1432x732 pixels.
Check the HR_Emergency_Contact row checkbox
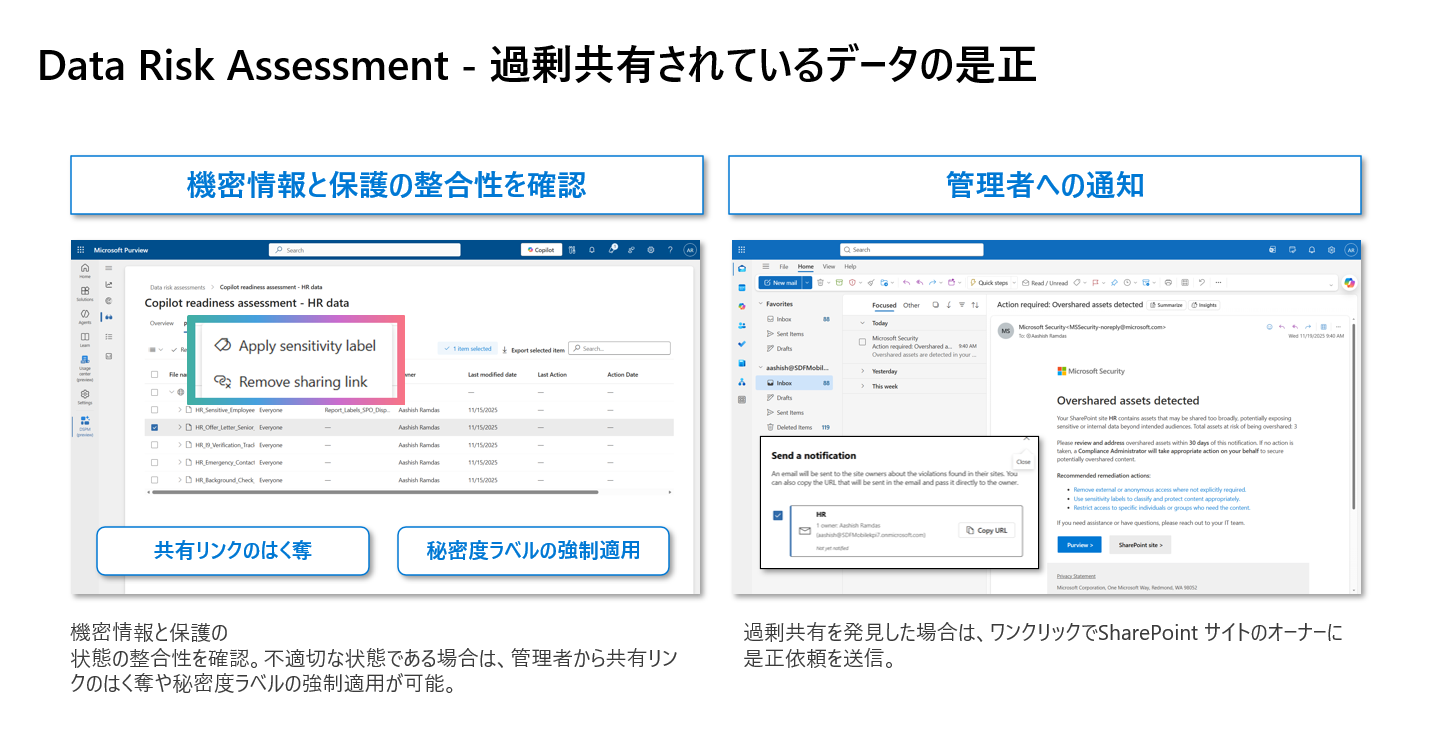pos(154,463)
